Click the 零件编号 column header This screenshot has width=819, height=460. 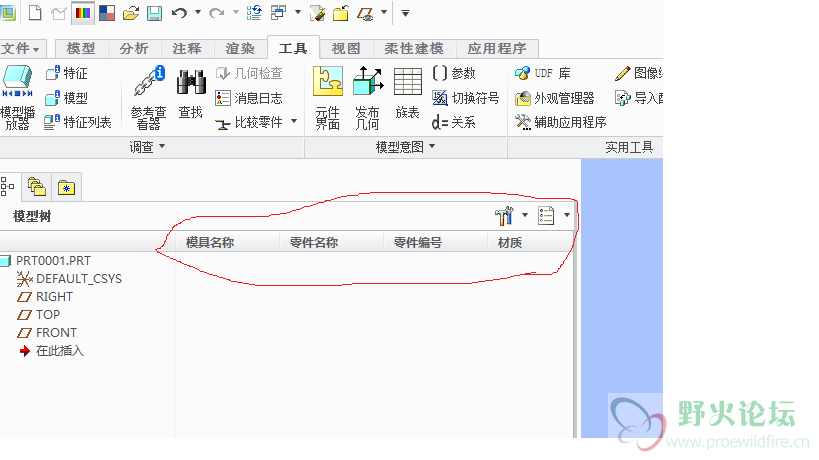pyautogui.click(x=436, y=242)
